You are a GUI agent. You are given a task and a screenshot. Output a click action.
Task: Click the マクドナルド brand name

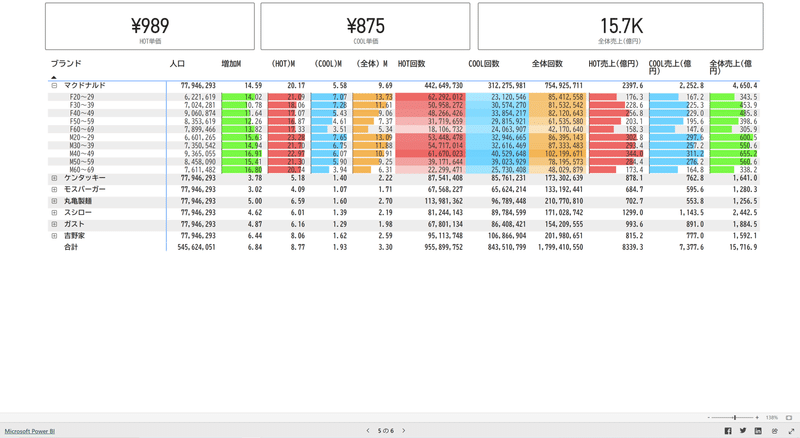(x=85, y=85)
